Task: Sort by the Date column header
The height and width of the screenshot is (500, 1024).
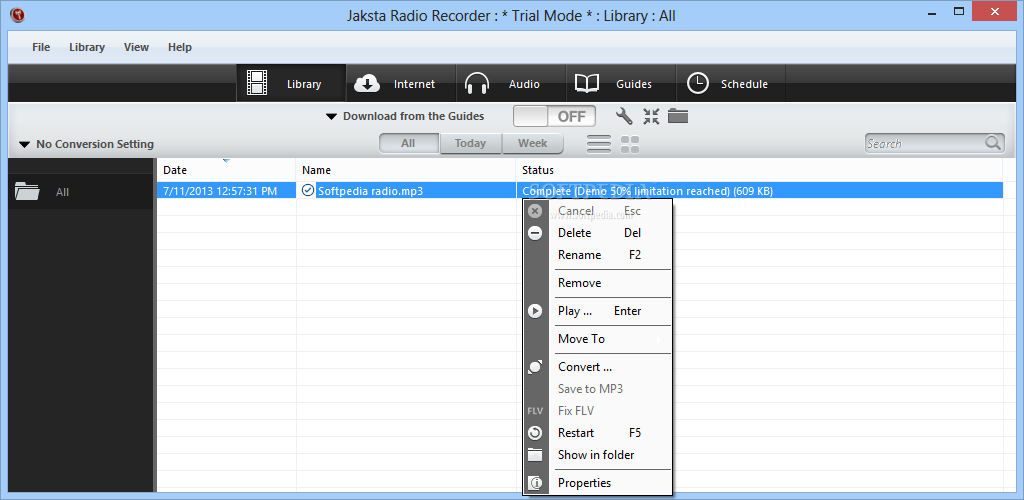Action: [226, 170]
